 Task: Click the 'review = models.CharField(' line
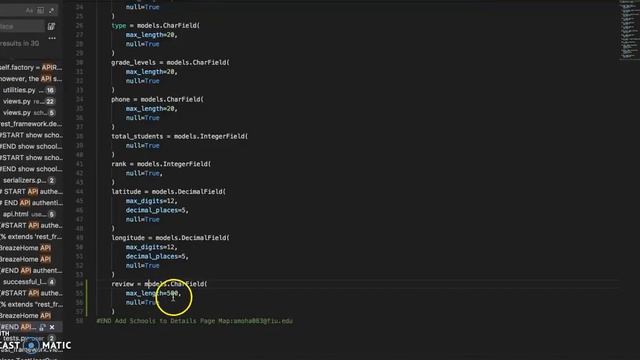click(159, 284)
